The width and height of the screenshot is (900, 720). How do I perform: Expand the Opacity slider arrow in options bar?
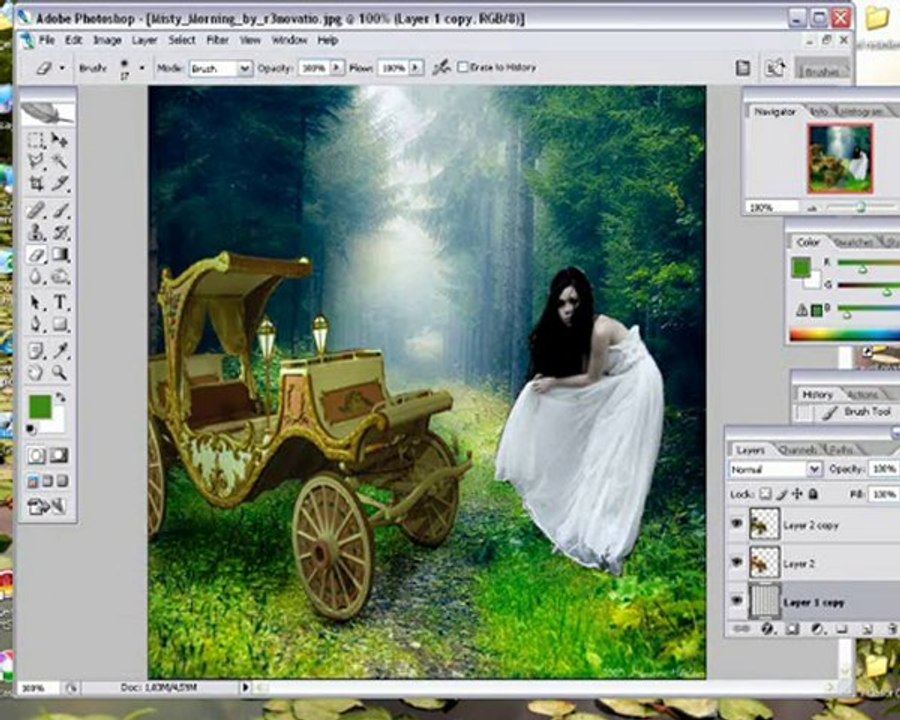coord(337,68)
